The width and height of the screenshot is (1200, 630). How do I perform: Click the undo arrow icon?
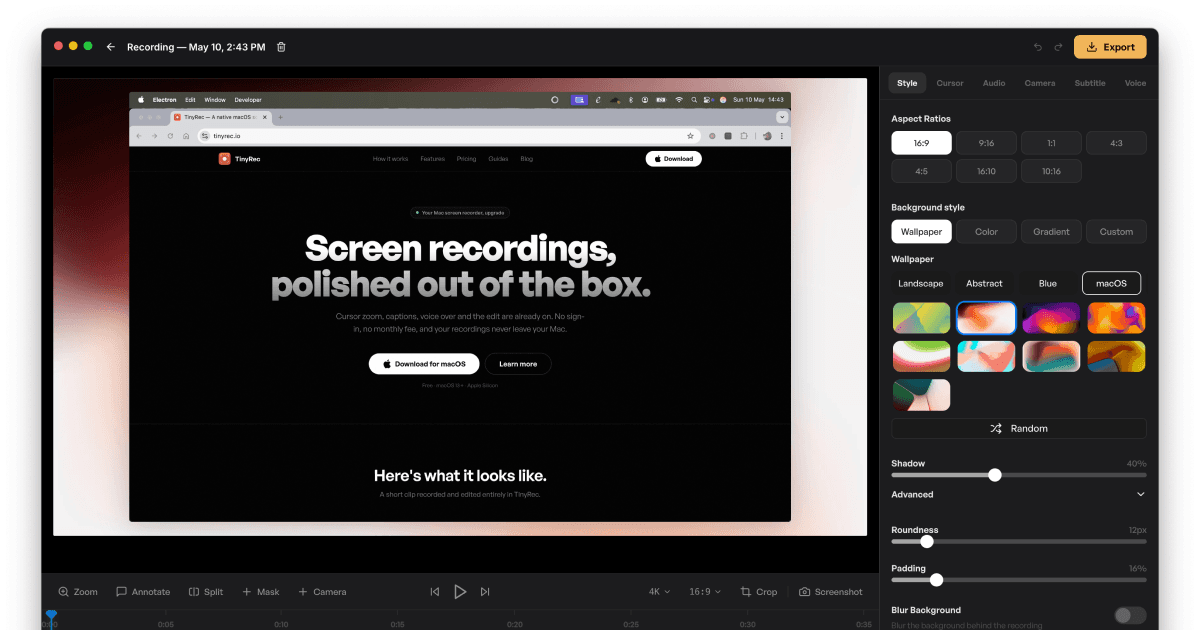pos(1037,47)
